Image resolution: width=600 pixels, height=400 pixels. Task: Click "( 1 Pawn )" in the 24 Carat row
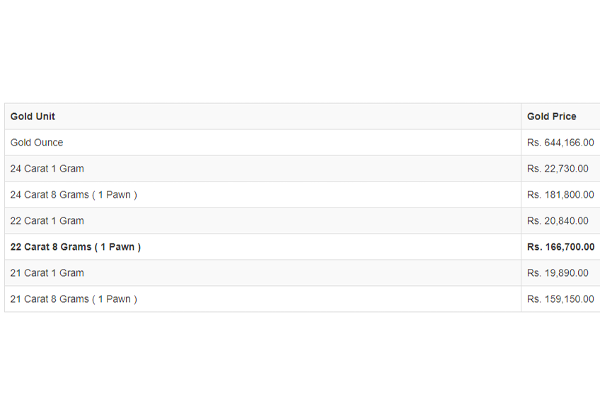pyautogui.click(x=115, y=195)
